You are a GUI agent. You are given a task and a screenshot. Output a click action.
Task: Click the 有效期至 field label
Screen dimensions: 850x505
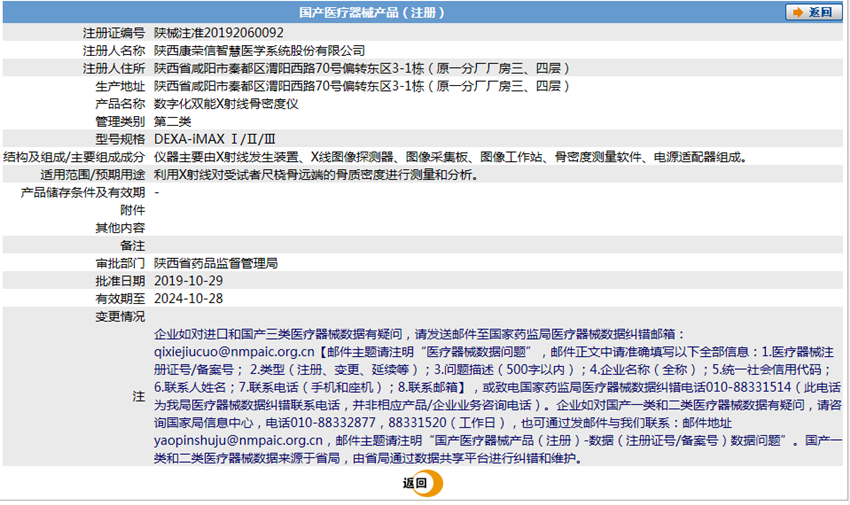pyautogui.click(x=120, y=299)
